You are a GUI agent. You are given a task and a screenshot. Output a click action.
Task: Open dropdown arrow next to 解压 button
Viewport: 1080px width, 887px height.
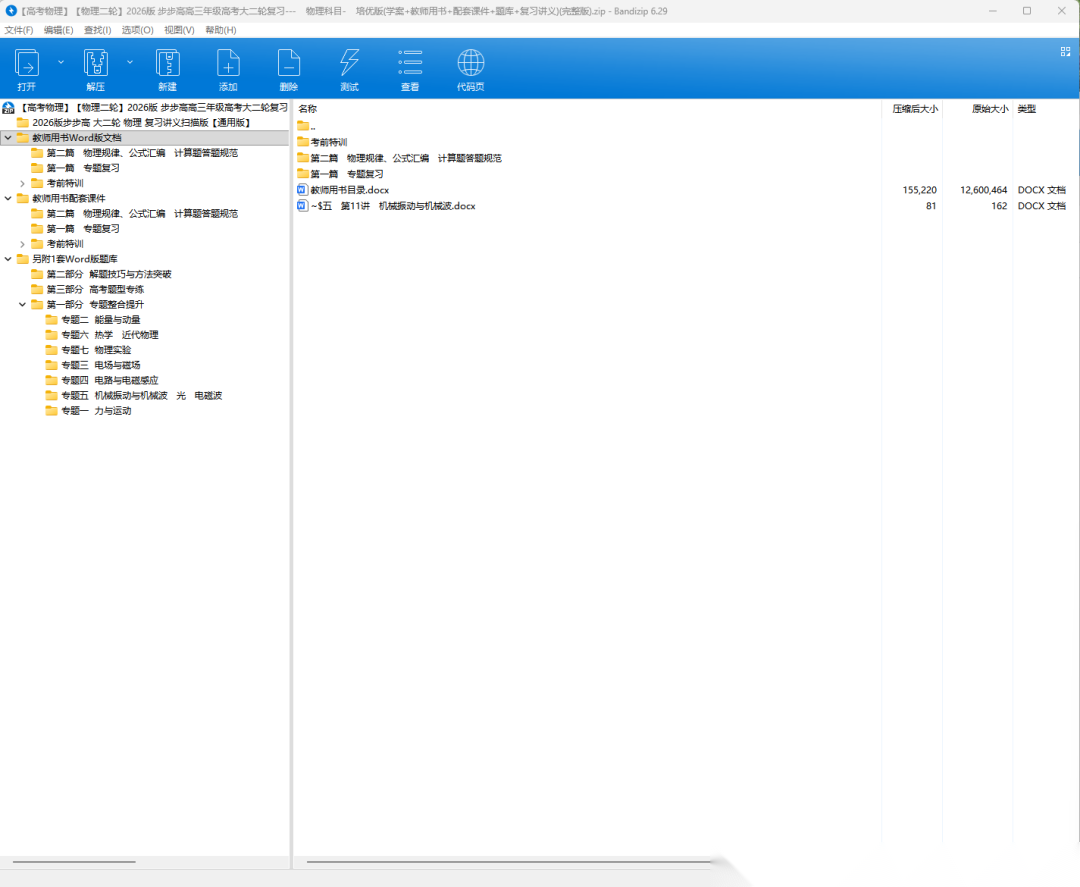129,62
